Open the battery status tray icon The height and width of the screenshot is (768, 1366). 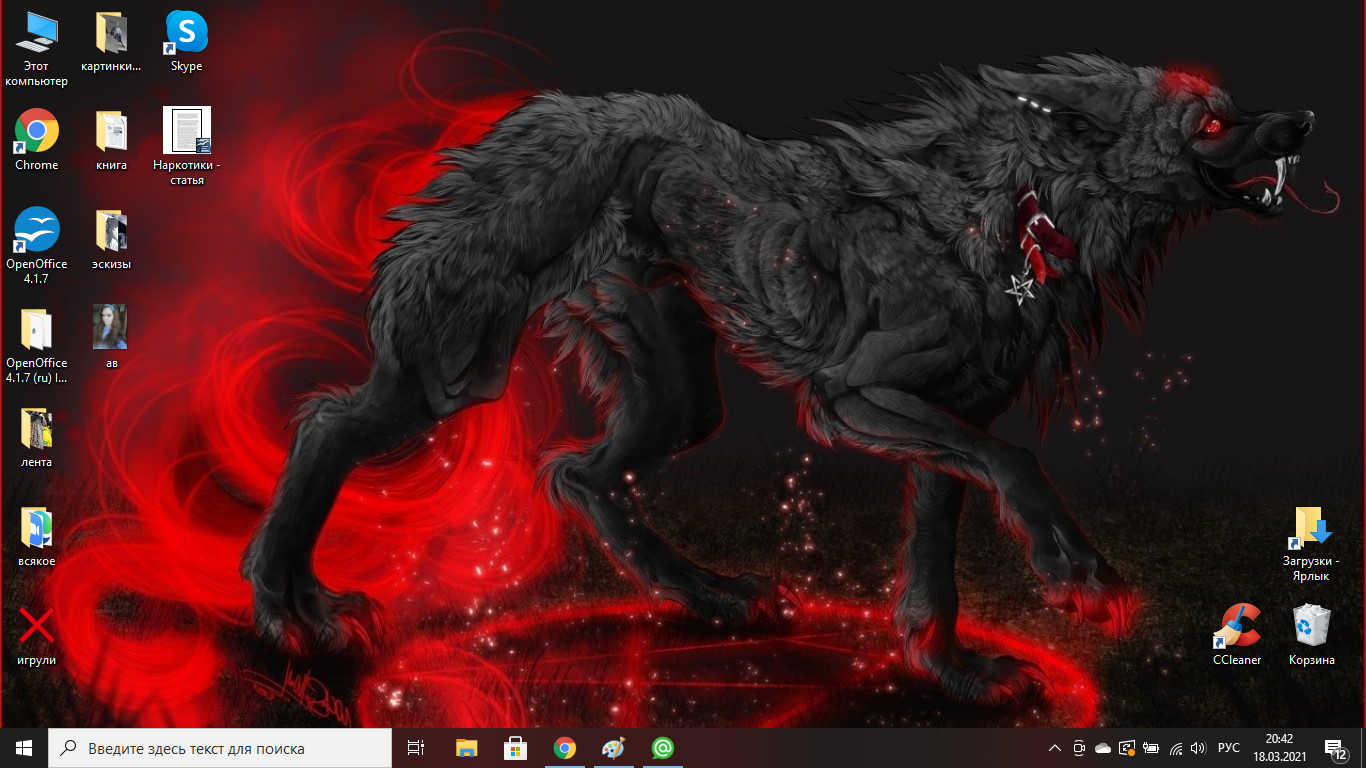(x=1151, y=748)
